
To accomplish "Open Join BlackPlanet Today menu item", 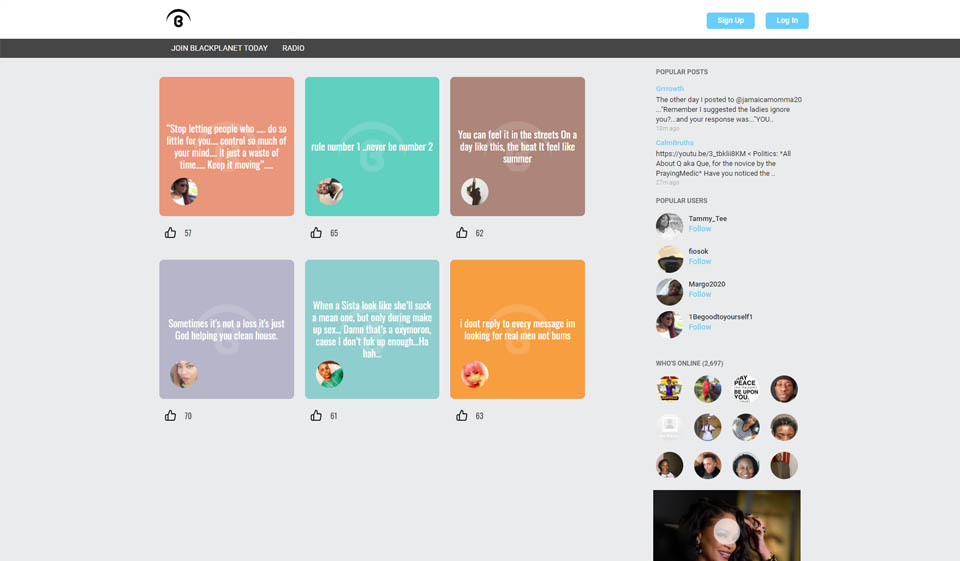I will [x=219, y=48].
